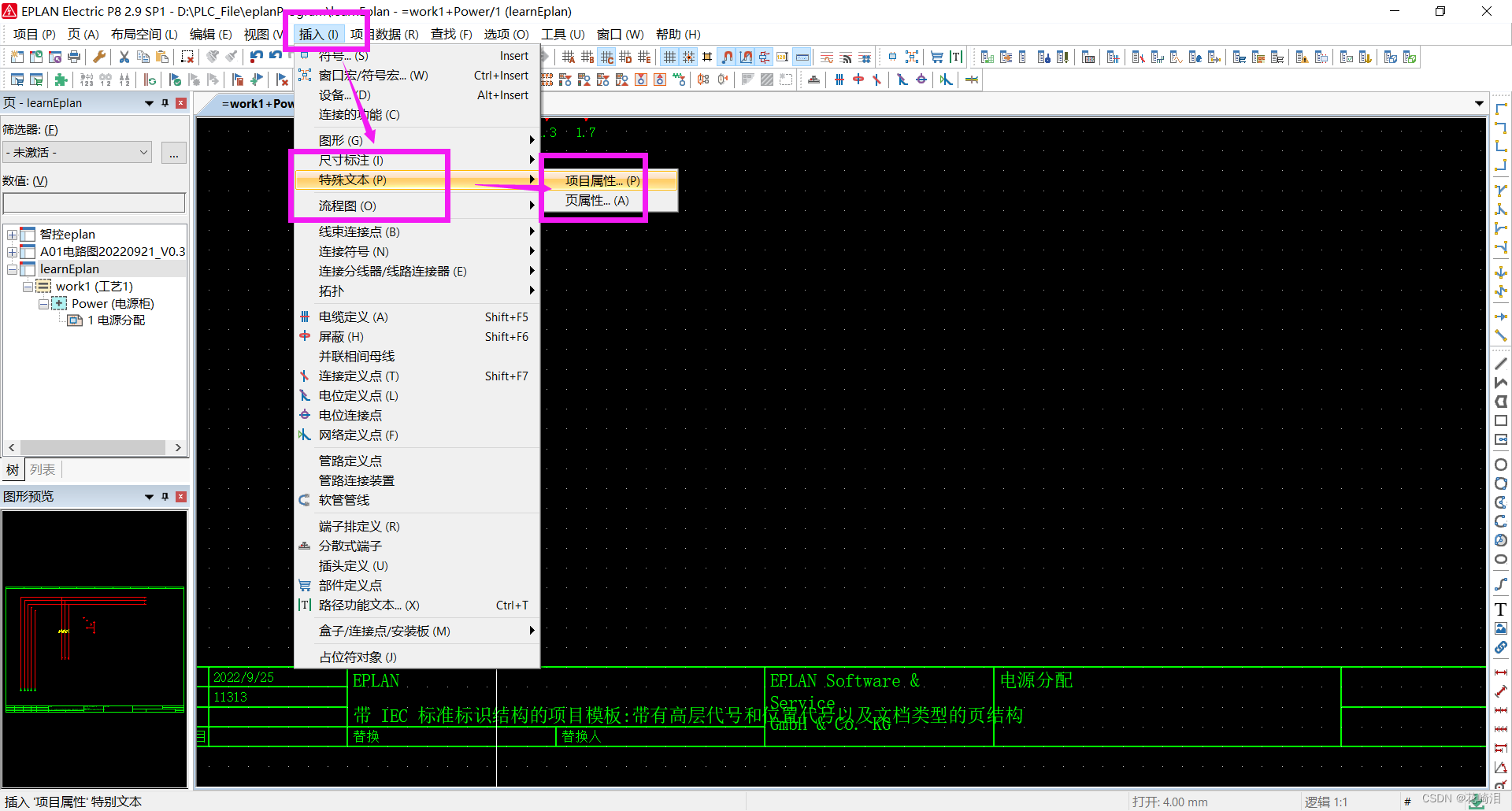Click the delete selection area icon
The image size is (1512, 811).
point(187,57)
